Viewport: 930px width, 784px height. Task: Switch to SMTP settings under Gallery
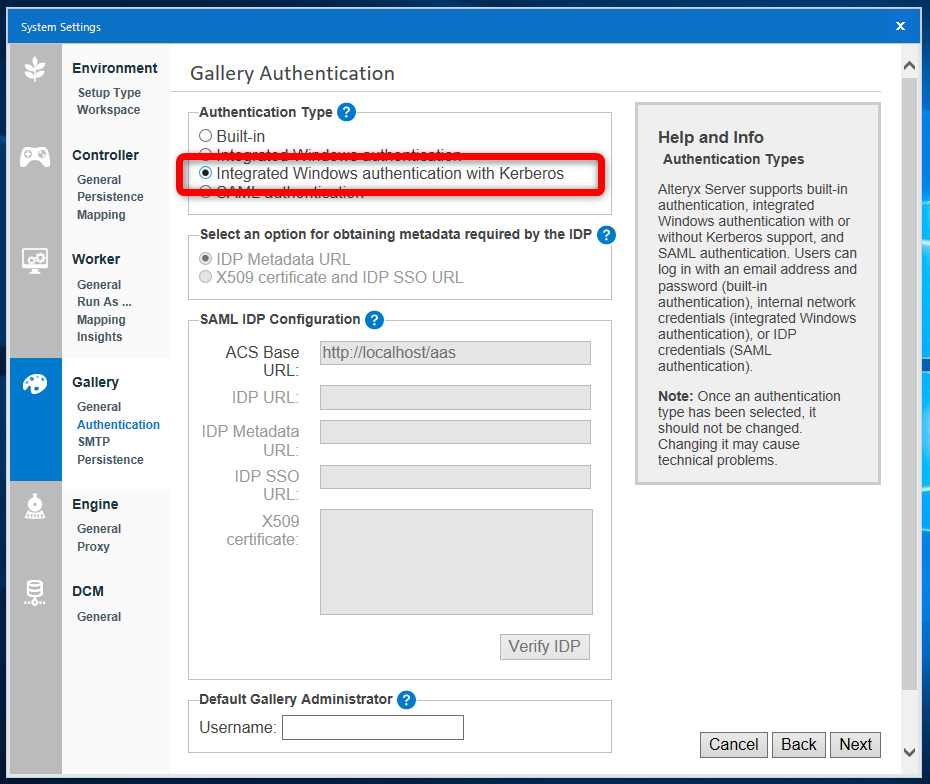[93, 441]
